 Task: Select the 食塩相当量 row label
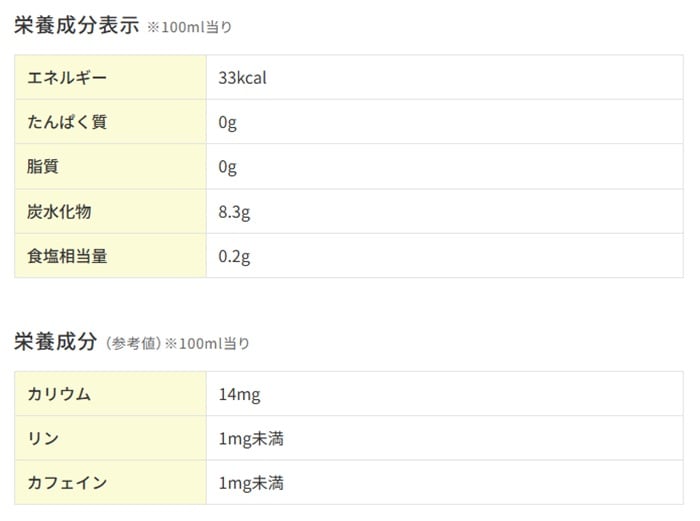pyautogui.click(x=67, y=256)
